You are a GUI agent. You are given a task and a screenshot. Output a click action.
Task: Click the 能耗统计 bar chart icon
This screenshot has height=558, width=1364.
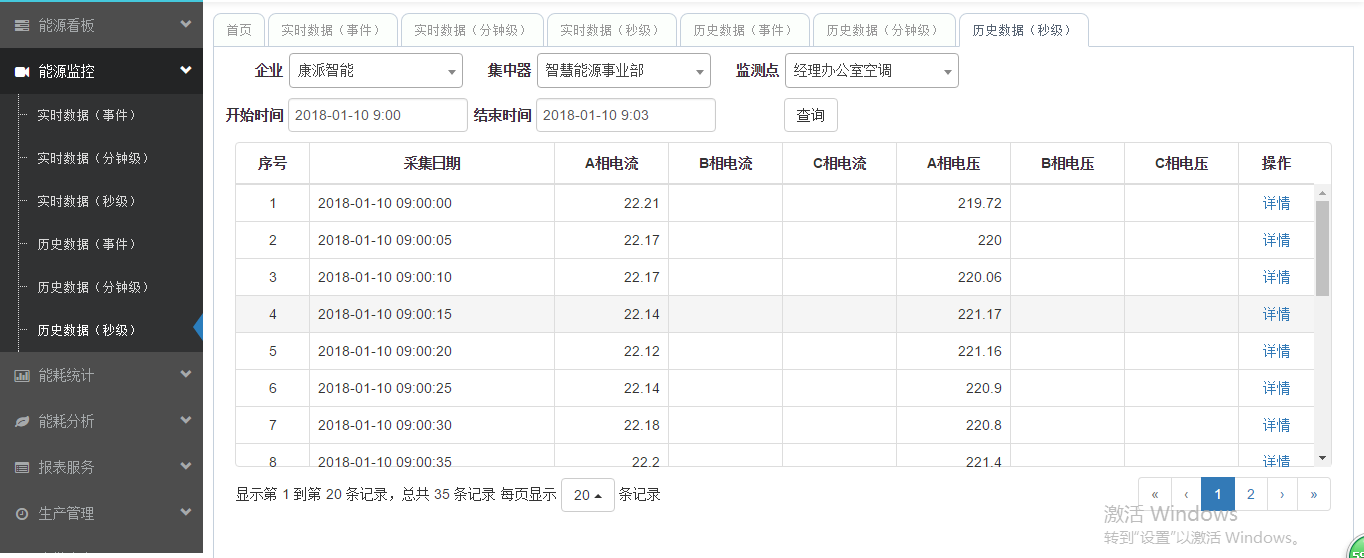click(22, 376)
